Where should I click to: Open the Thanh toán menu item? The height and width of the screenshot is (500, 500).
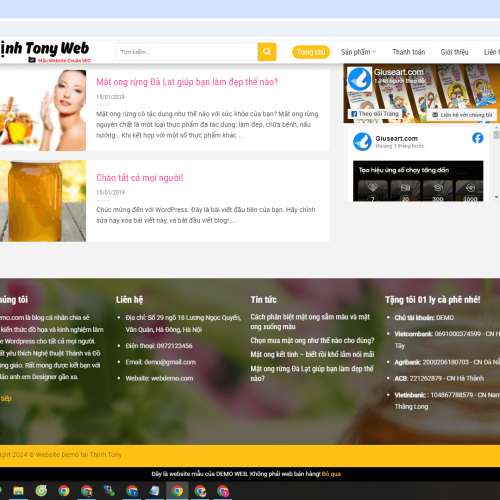click(409, 52)
